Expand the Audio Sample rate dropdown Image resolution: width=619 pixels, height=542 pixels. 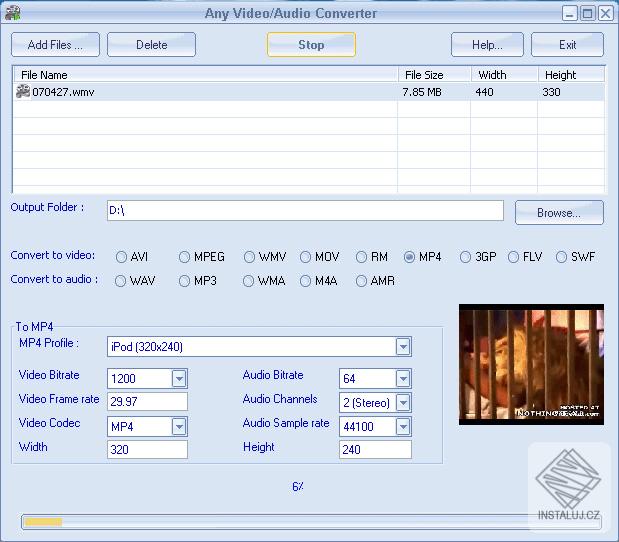click(x=402, y=427)
